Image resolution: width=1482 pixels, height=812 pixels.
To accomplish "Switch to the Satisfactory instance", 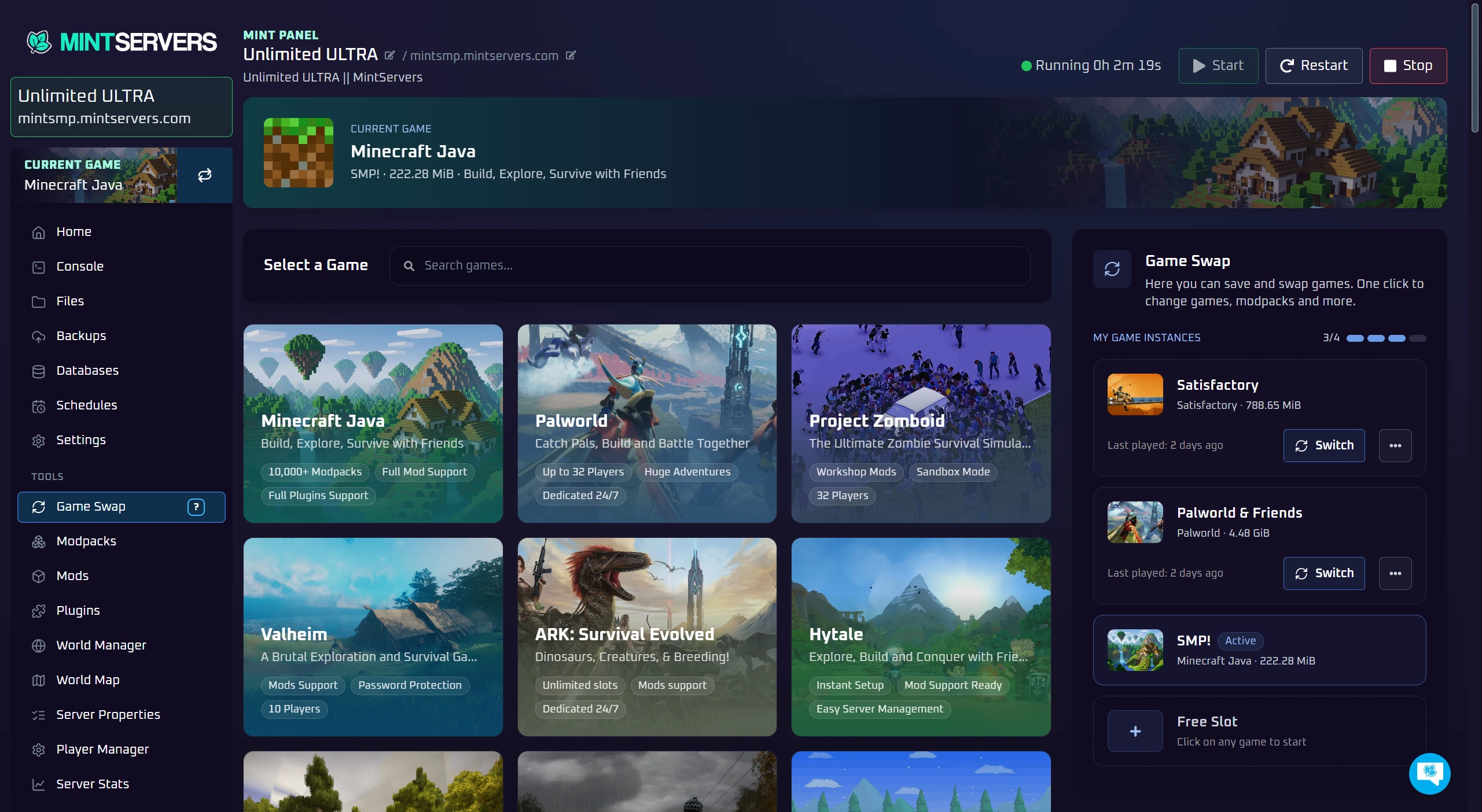I will [1324, 445].
